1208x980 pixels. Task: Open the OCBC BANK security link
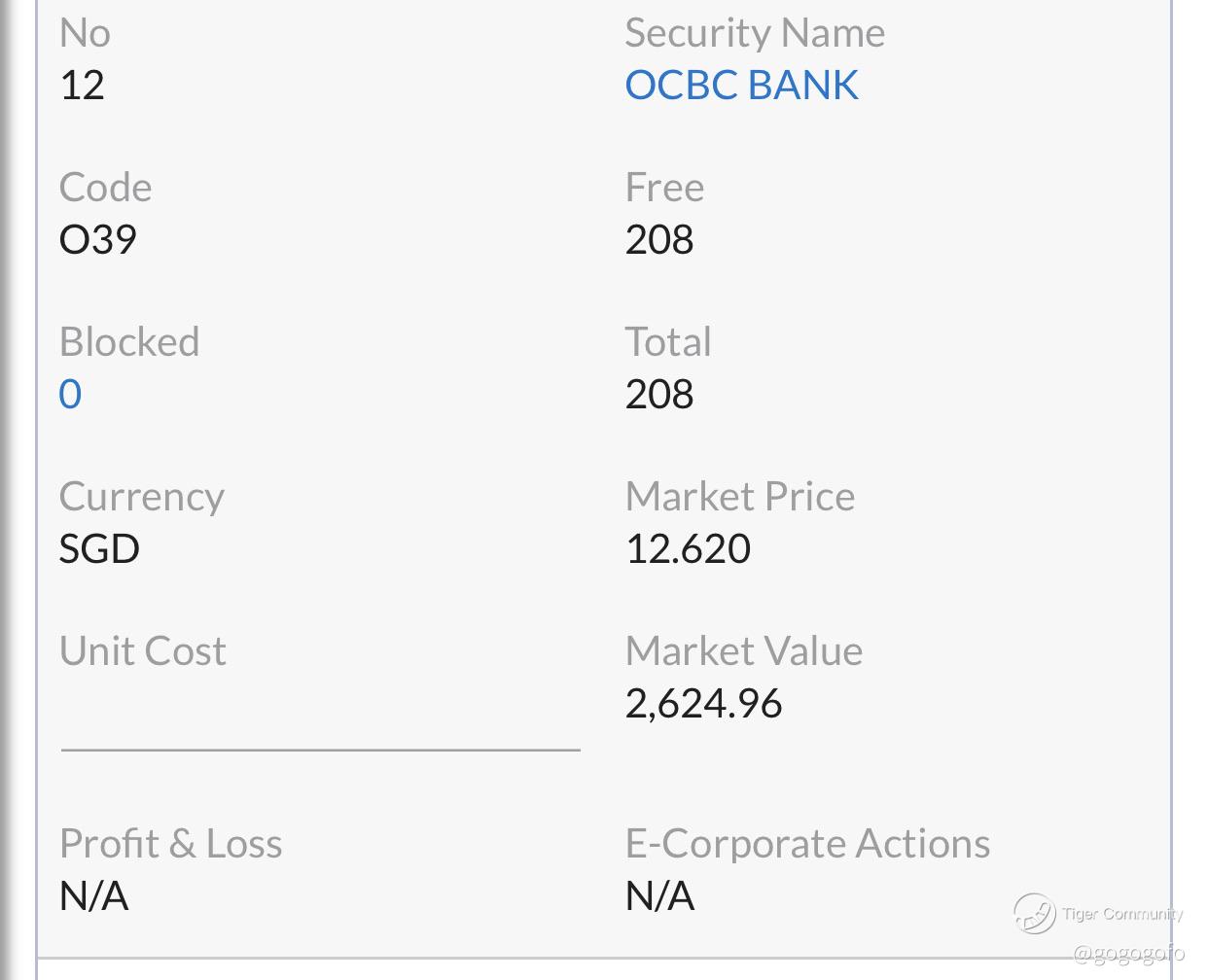point(741,86)
